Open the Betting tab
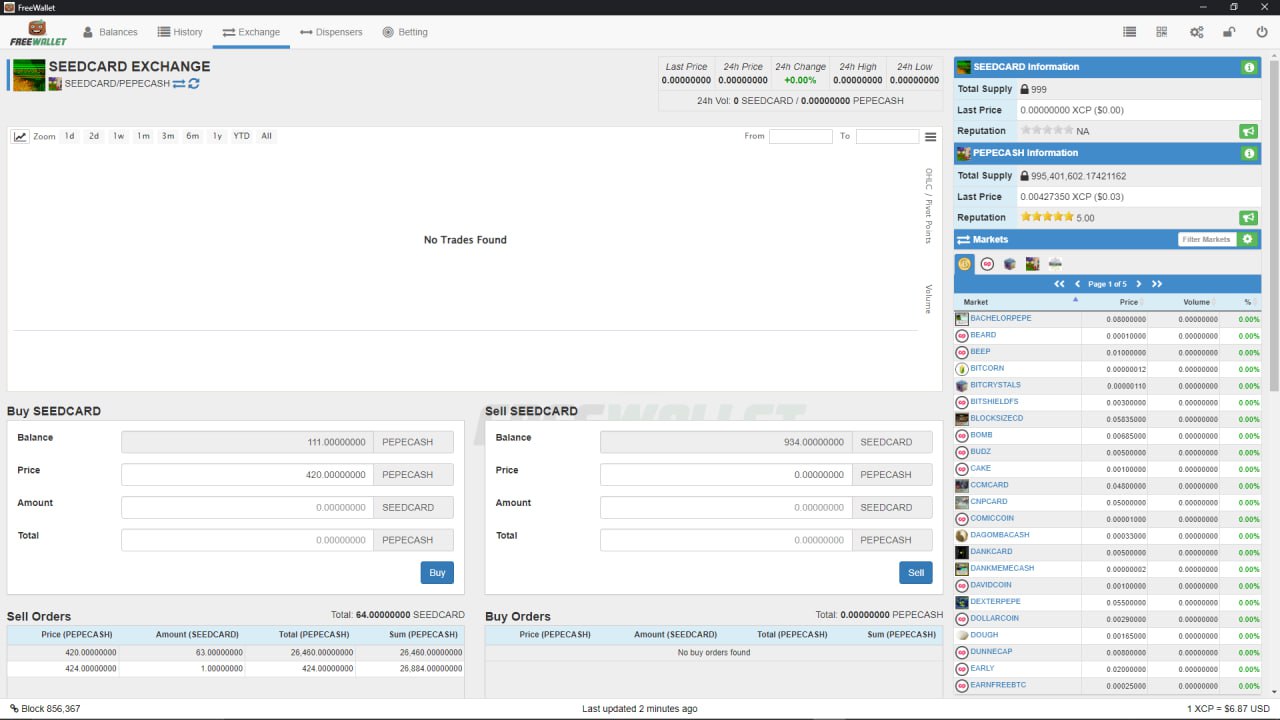1280x720 pixels. (x=405, y=32)
